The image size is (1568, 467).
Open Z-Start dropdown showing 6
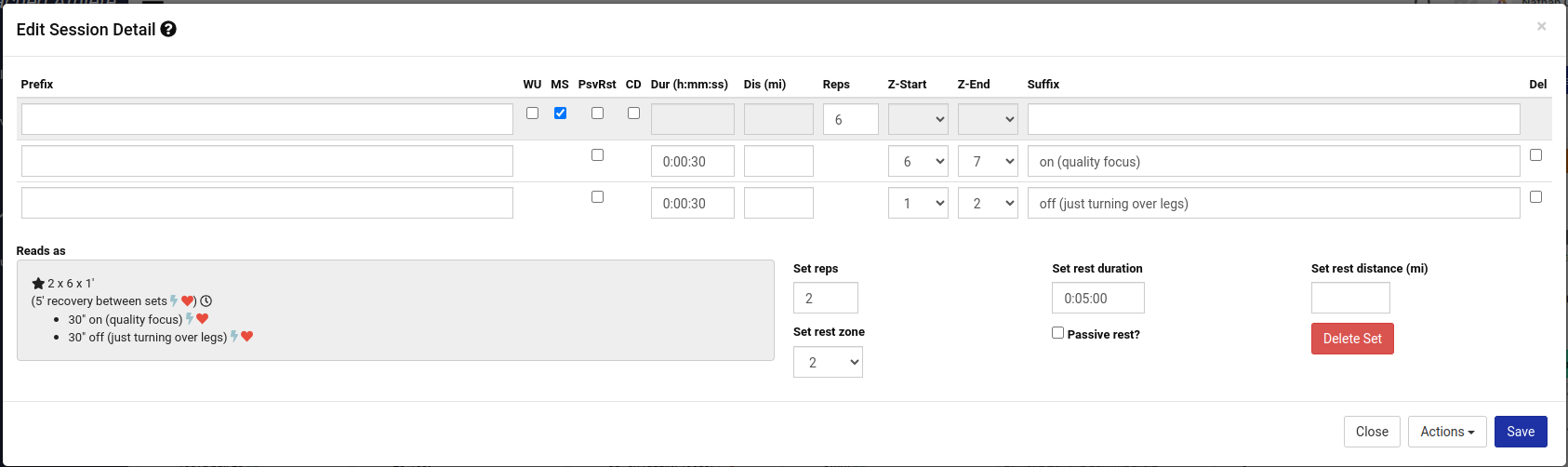918,161
